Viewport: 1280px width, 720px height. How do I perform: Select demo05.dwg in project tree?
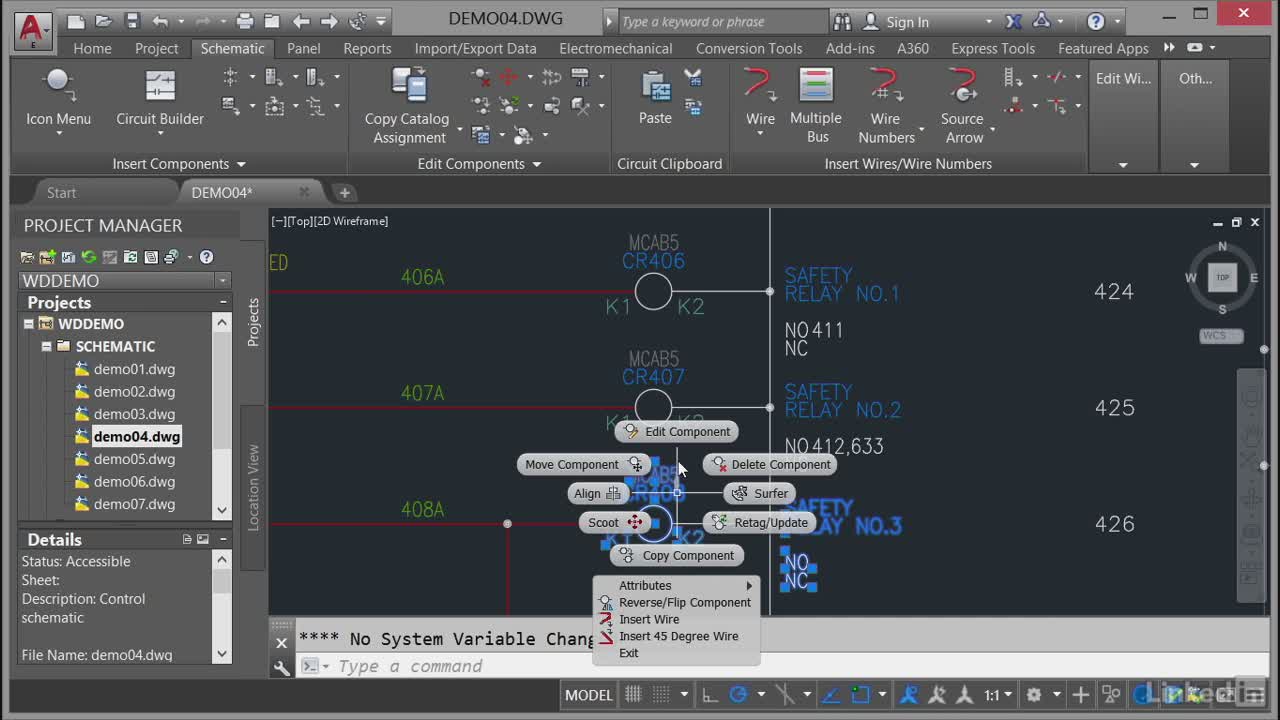[134, 459]
